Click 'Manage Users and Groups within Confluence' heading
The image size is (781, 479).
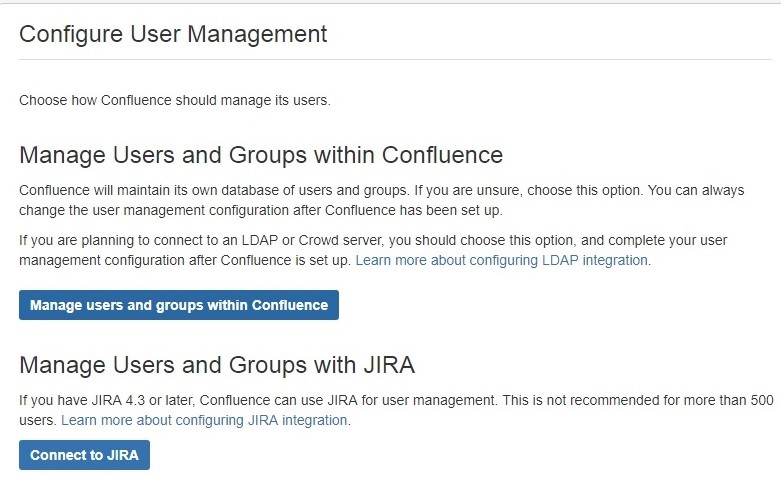point(261,155)
